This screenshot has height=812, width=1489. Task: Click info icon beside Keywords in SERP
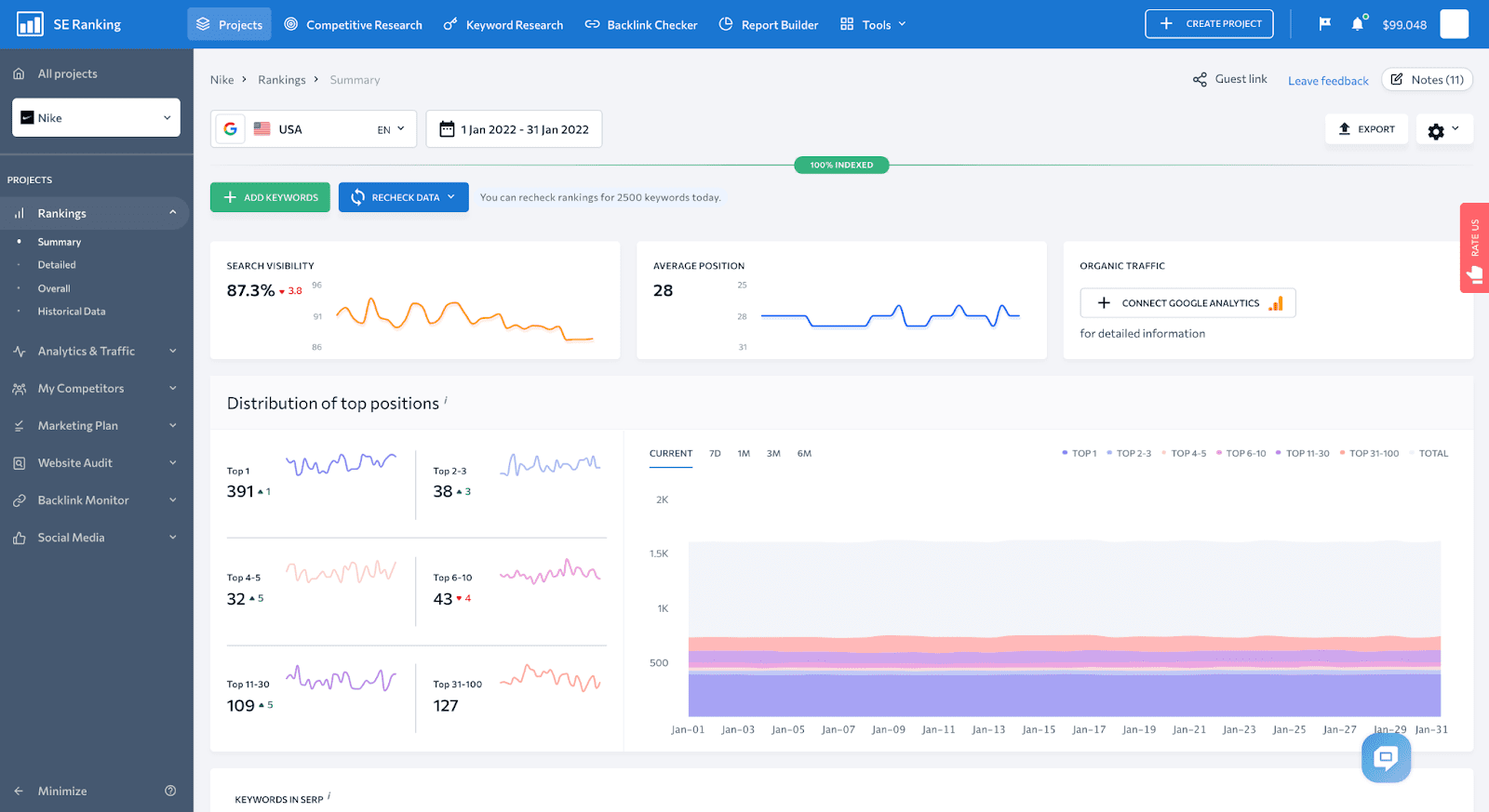329,795
